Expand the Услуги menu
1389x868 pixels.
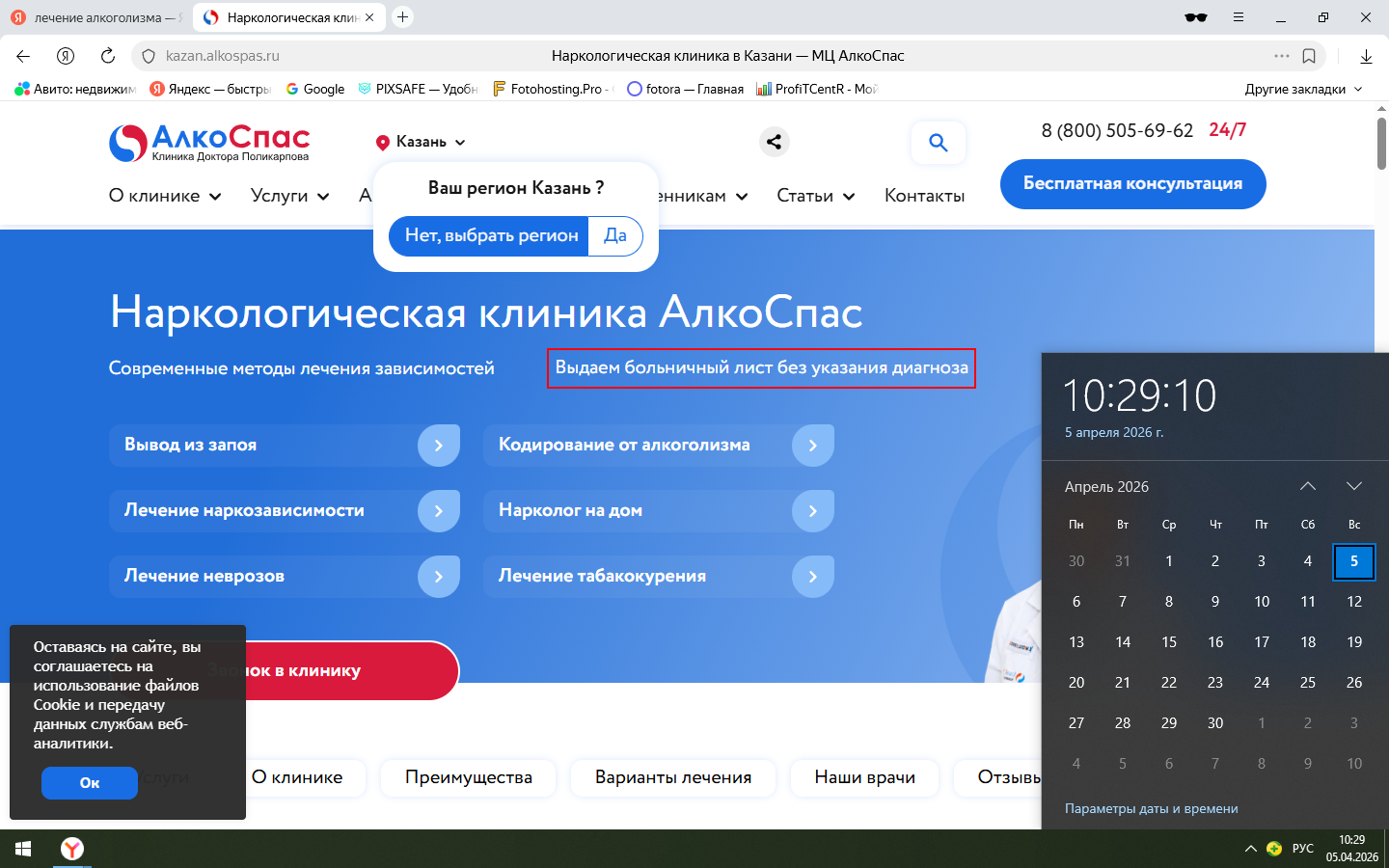point(290,196)
